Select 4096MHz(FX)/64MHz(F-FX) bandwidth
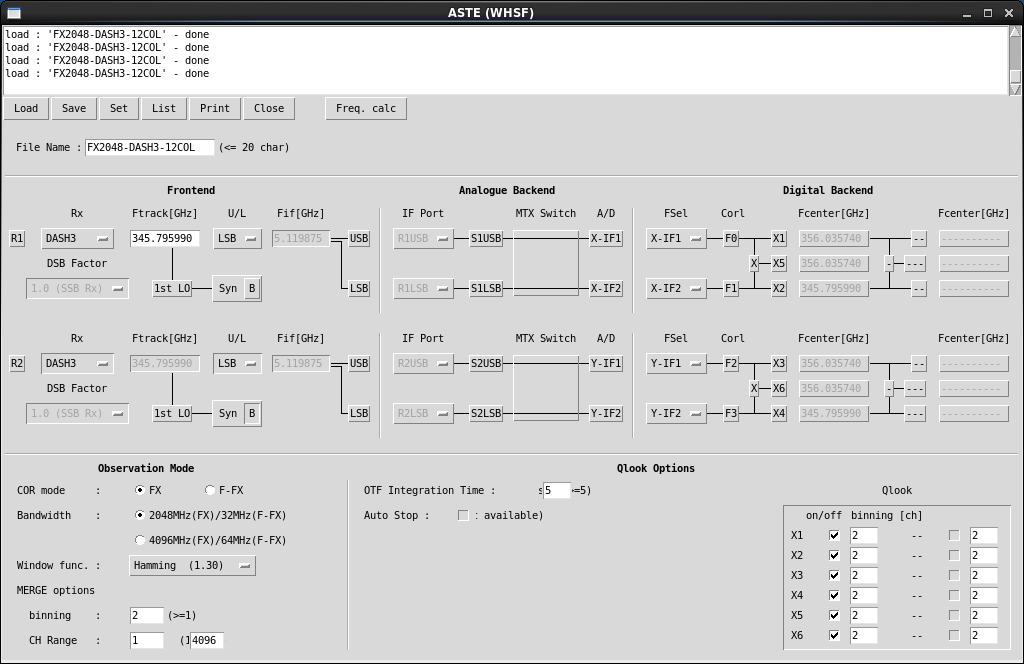 point(140,540)
